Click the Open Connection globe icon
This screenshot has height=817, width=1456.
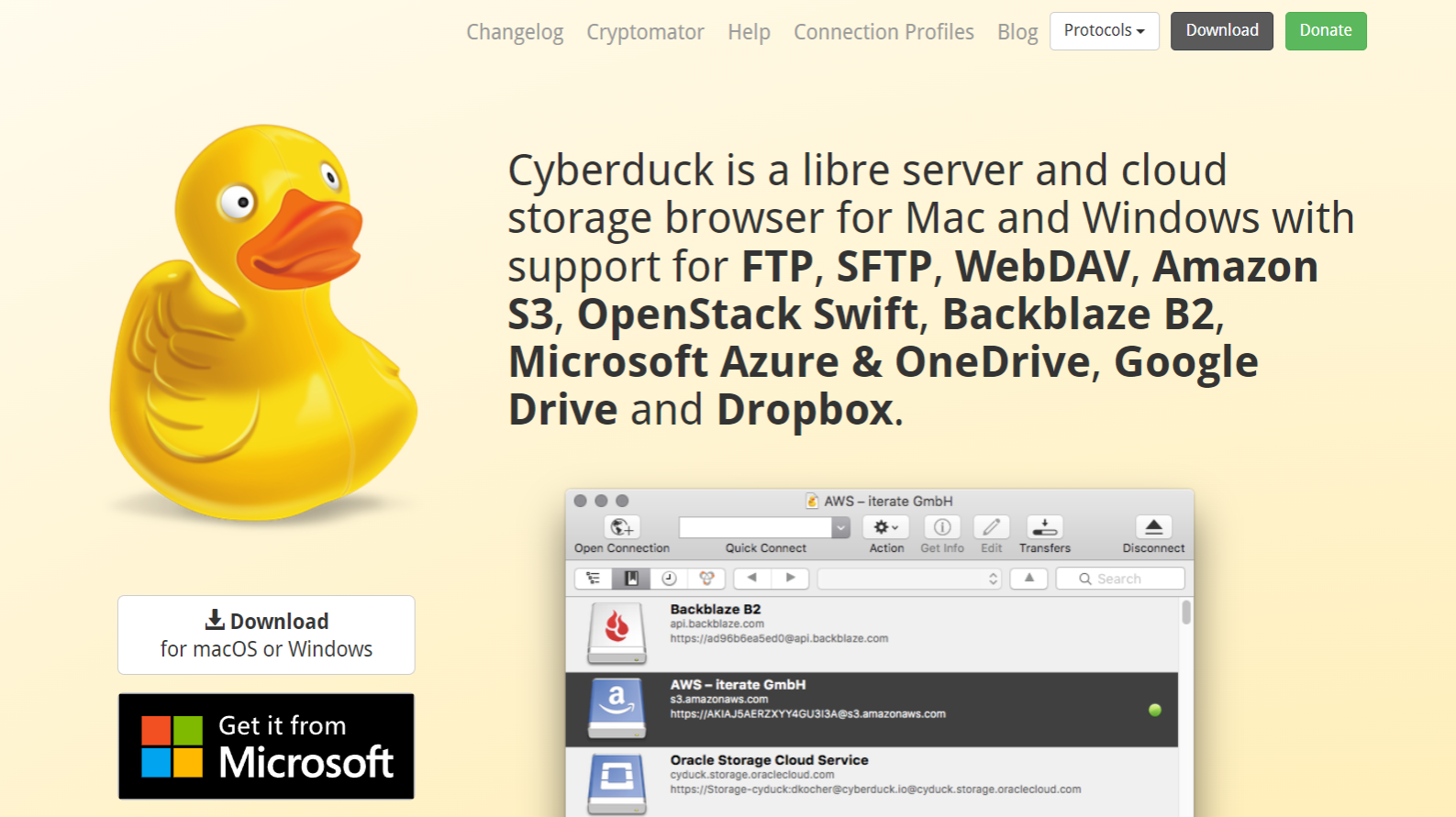(x=621, y=527)
